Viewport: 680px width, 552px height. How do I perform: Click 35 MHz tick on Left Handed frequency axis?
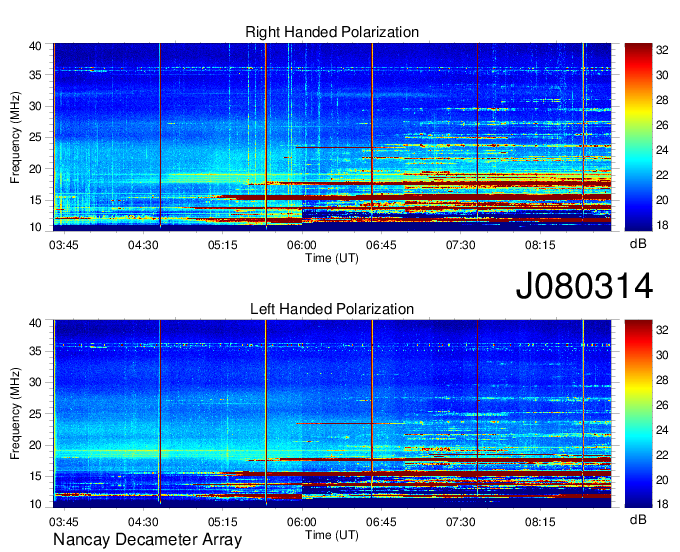35,351
